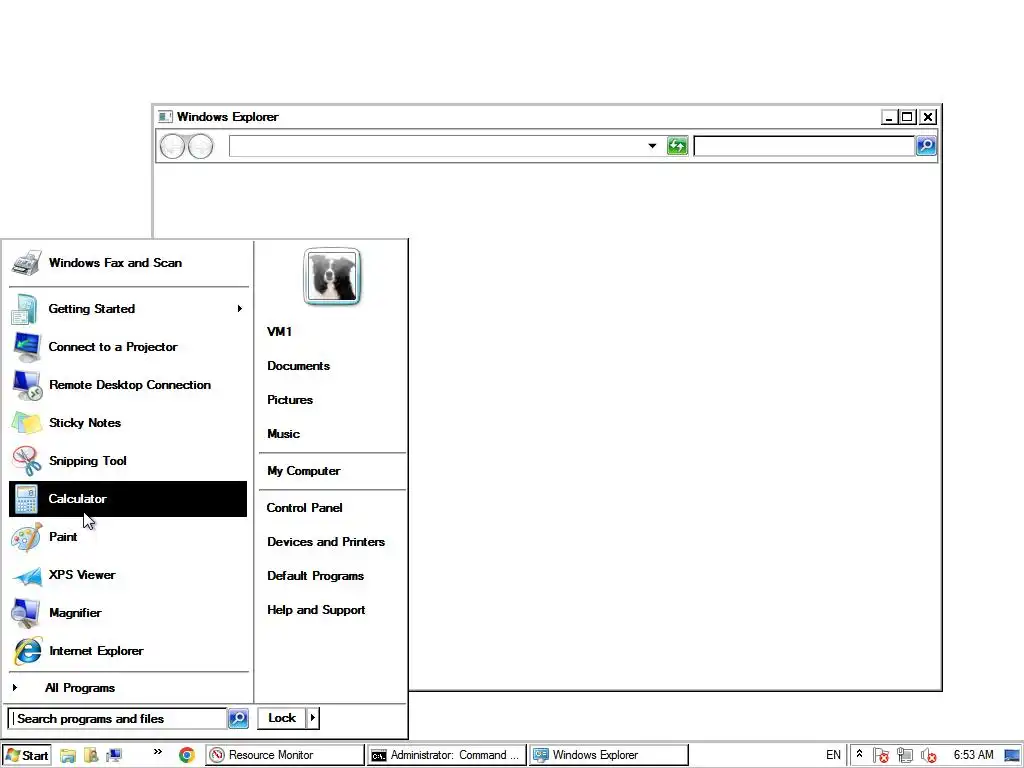Click the Windows Explorer taskbar button
The image size is (1024, 768).
pos(609,755)
